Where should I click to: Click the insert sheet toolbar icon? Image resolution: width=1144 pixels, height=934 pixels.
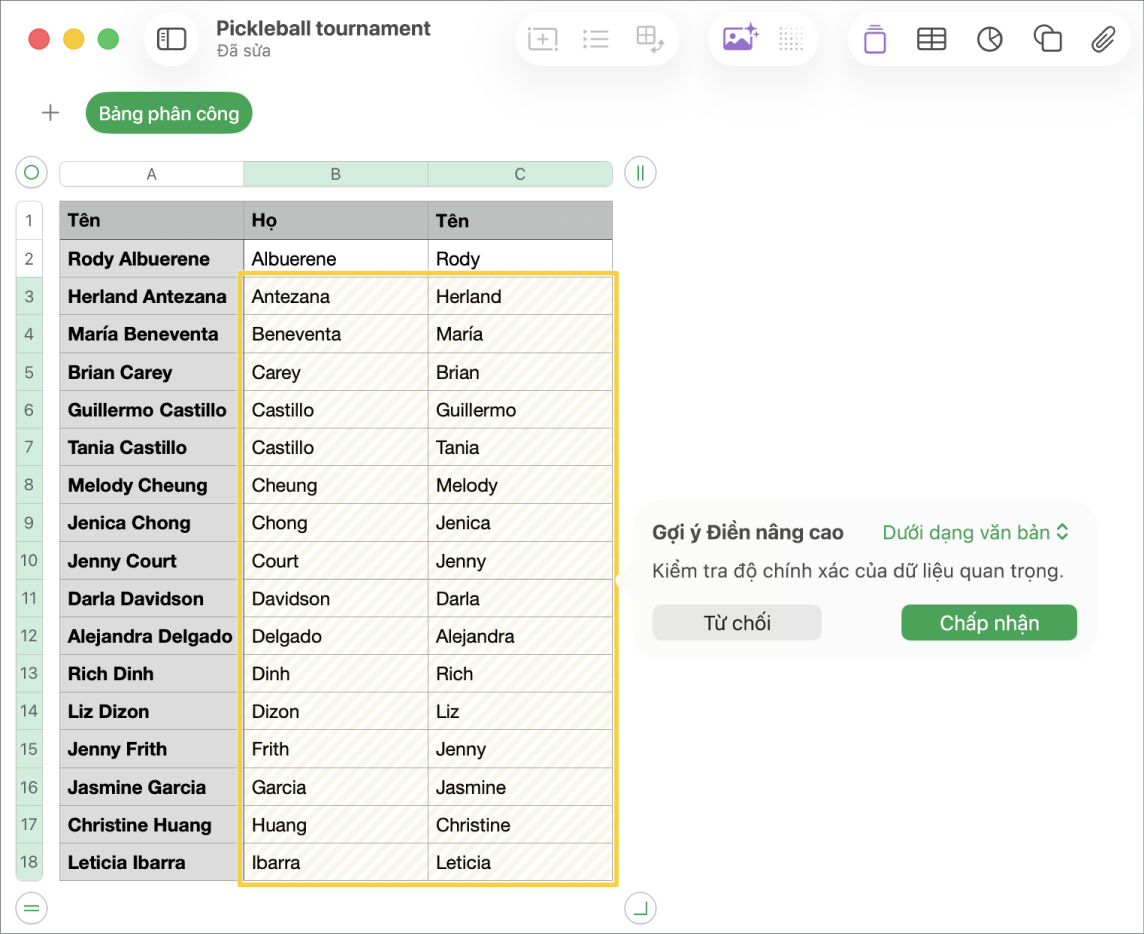(x=543, y=39)
